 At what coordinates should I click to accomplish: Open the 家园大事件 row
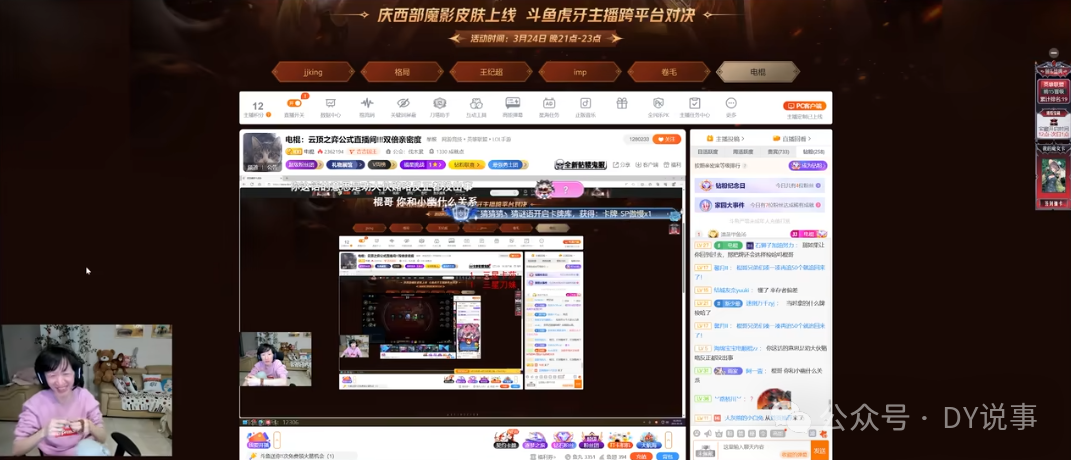click(760, 204)
